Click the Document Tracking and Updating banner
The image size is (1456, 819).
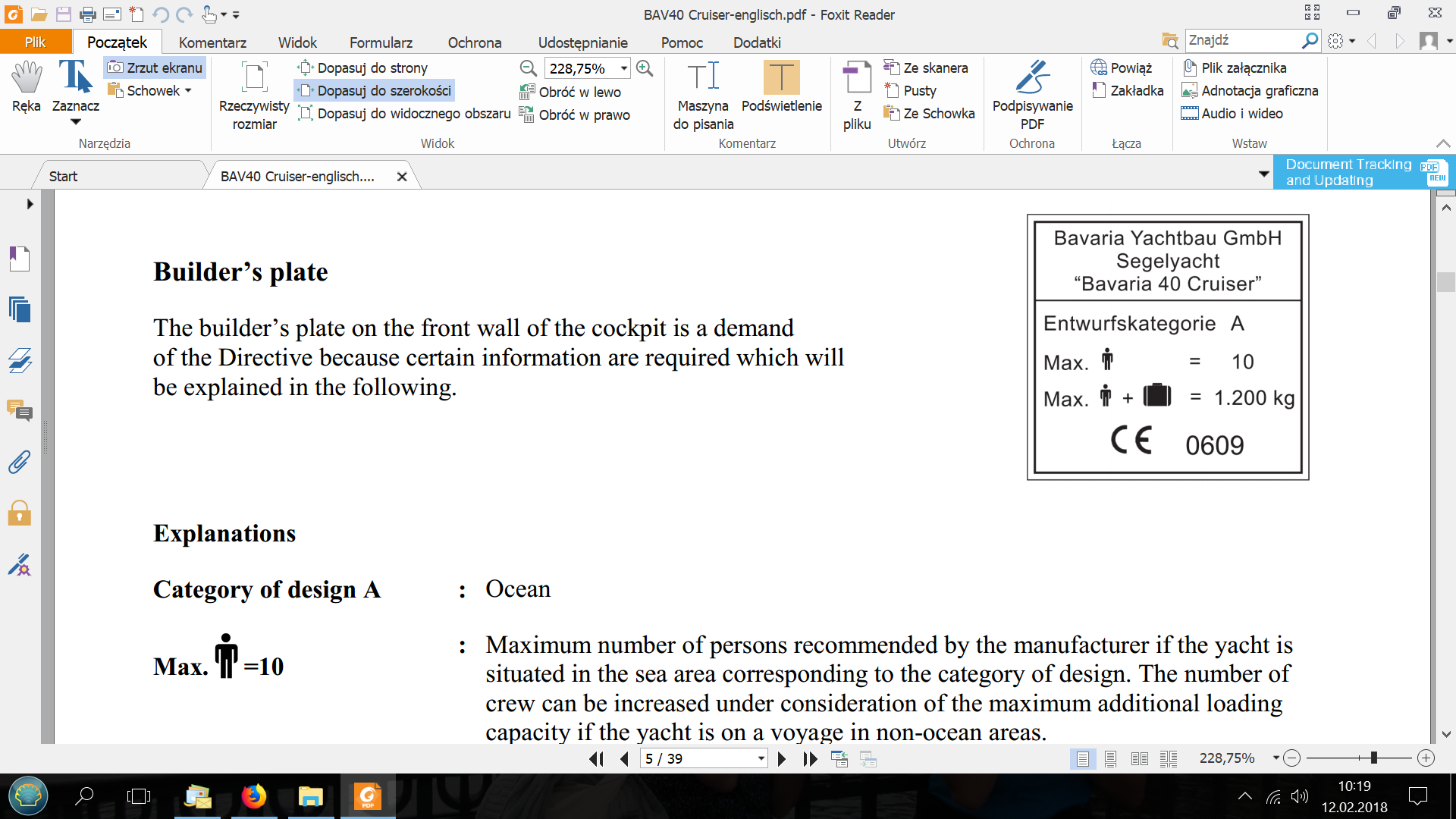[x=1363, y=172]
